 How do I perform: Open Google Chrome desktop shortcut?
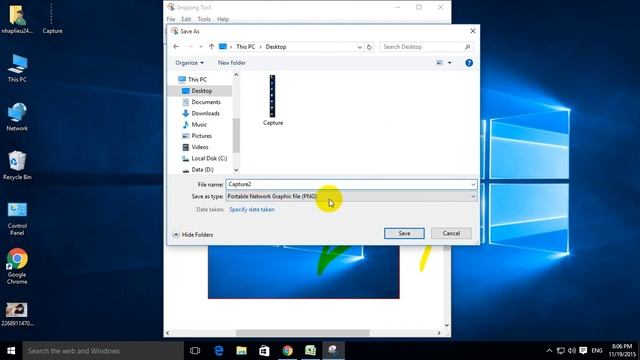[17, 267]
